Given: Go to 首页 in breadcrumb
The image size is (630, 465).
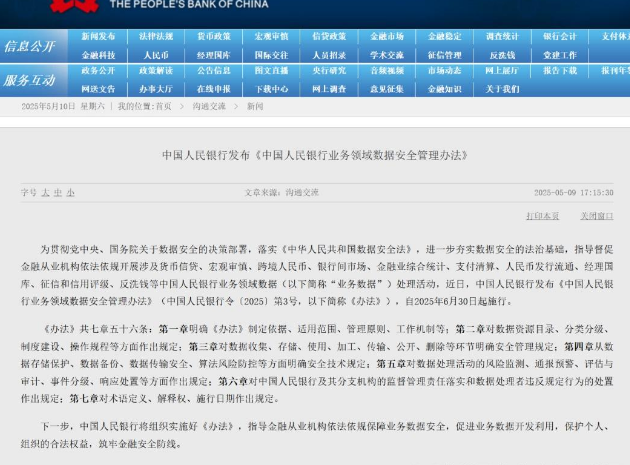Looking at the screenshot, I should tap(164, 107).
